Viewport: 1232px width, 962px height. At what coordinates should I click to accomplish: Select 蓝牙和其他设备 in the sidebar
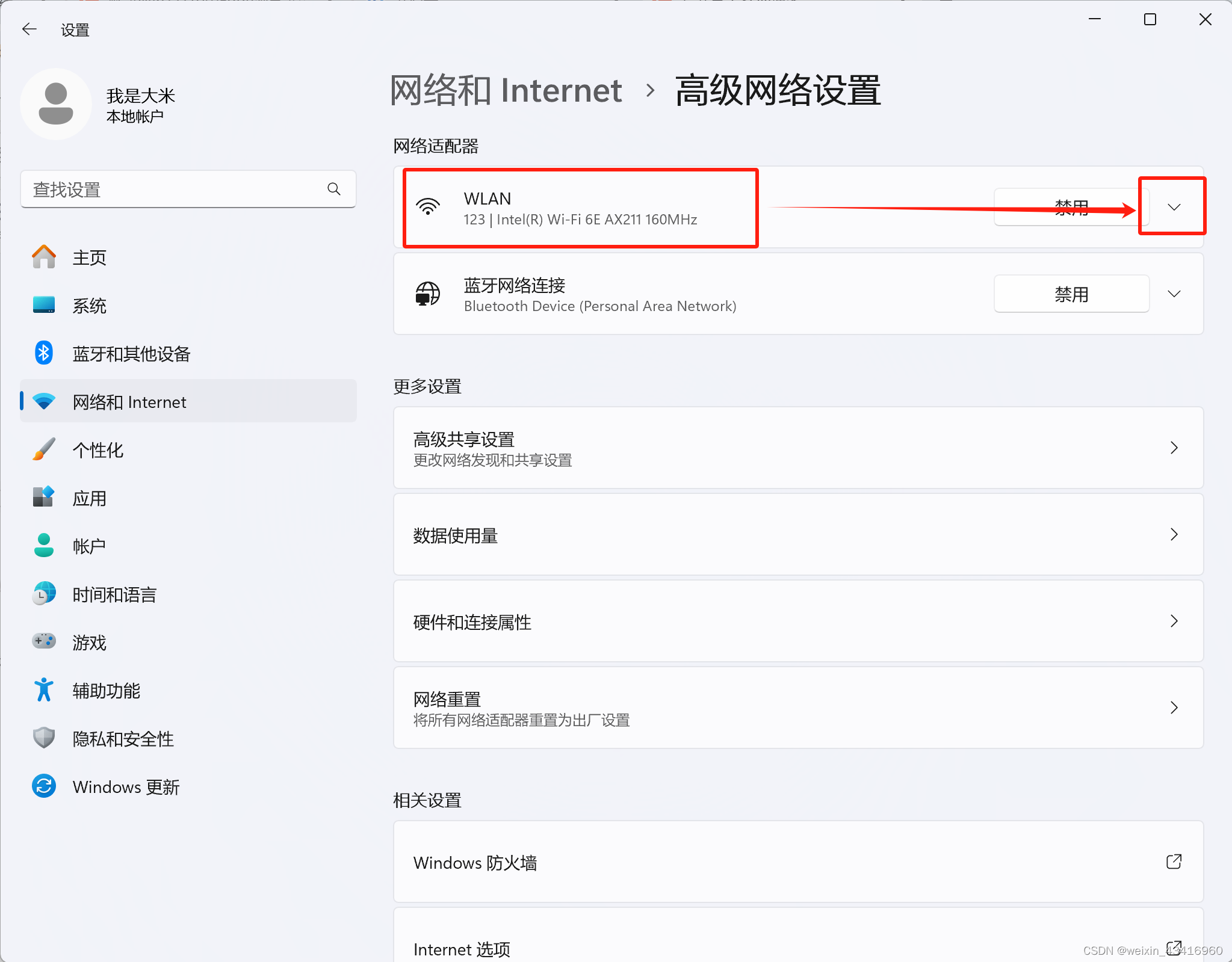[x=131, y=354]
